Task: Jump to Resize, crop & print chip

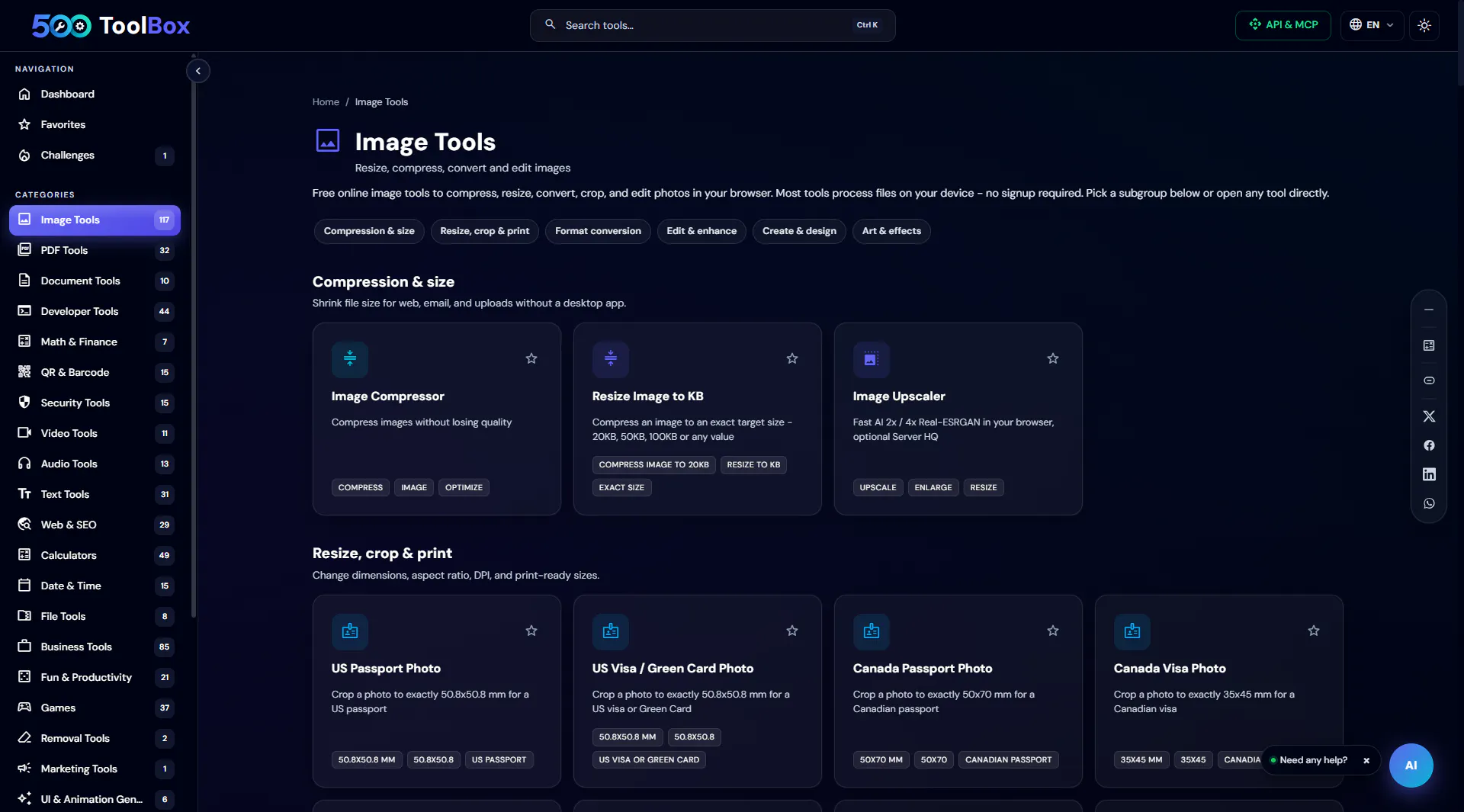Action: pyautogui.click(x=485, y=231)
